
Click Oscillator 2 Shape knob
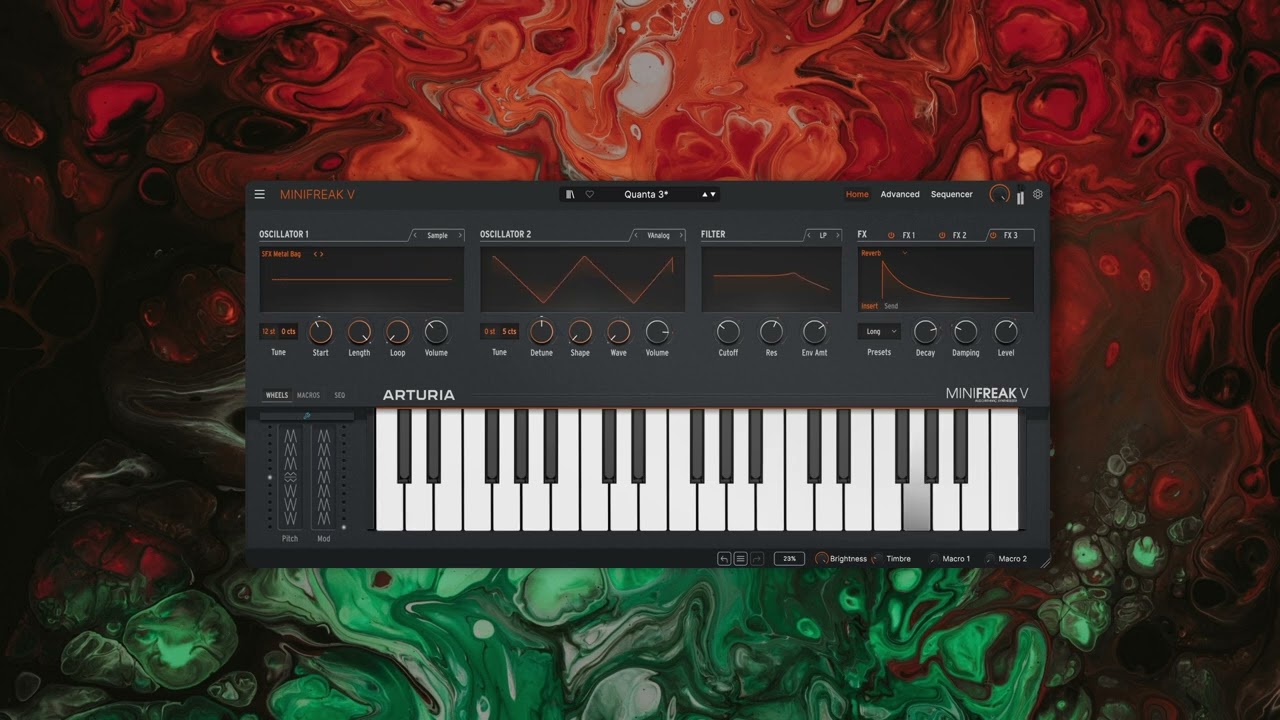(580, 331)
